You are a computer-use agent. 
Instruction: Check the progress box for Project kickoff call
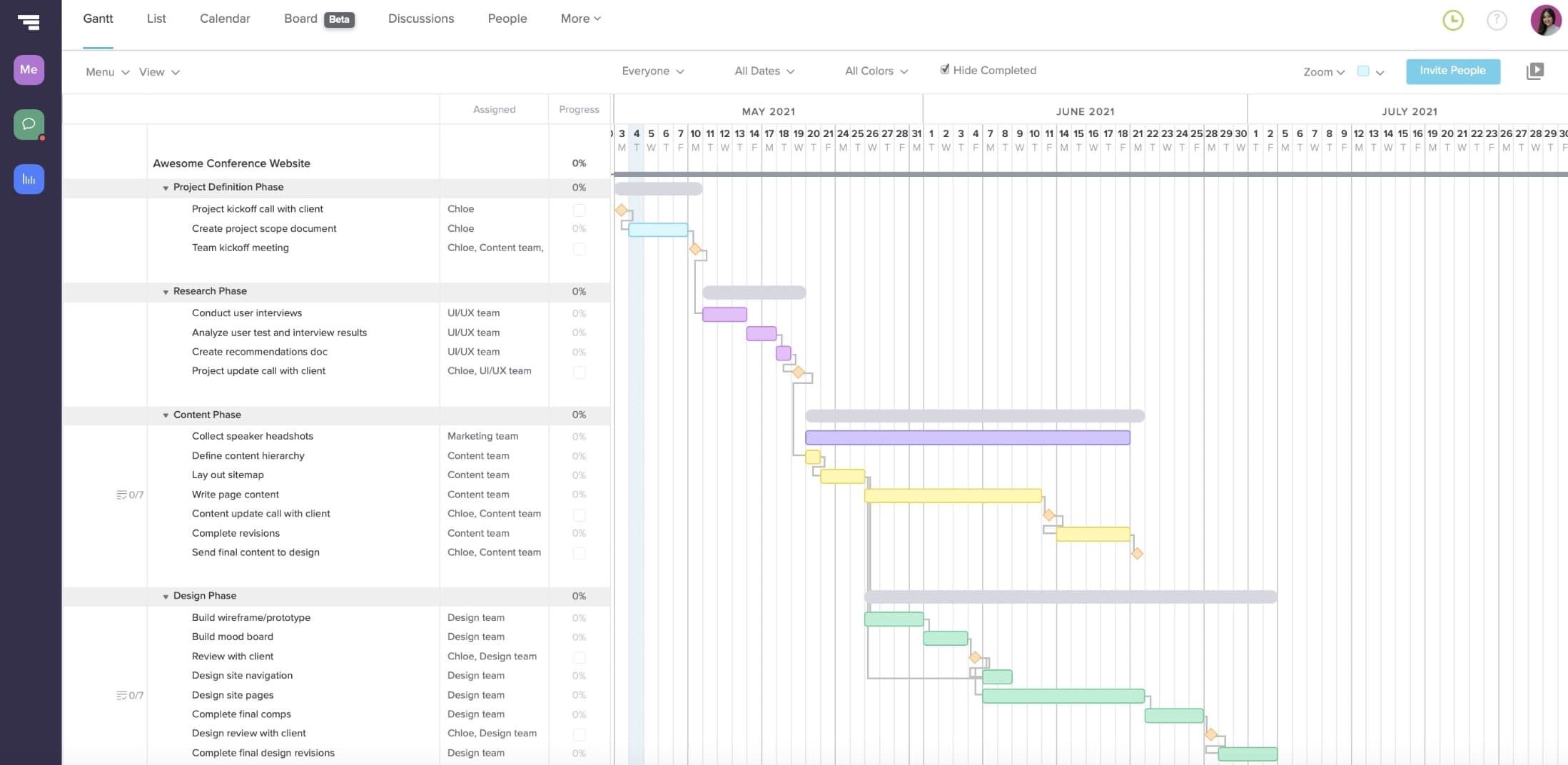click(578, 209)
